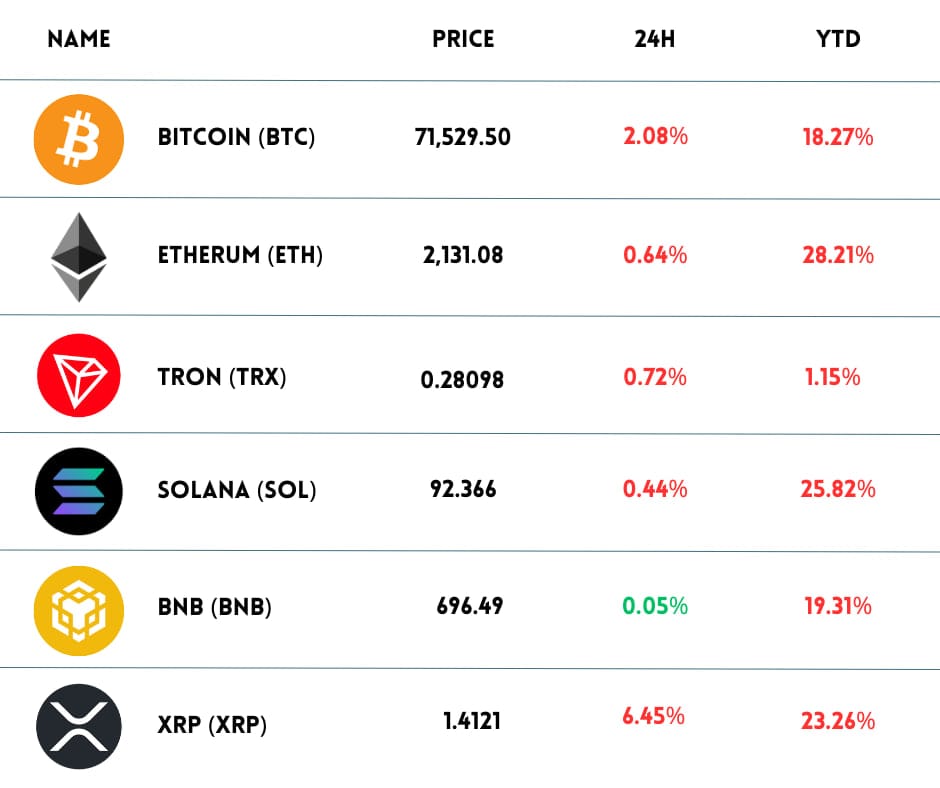The height and width of the screenshot is (788, 940).
Task: Click Bitcoin price 71,529.50
Action: pos(463,138)
